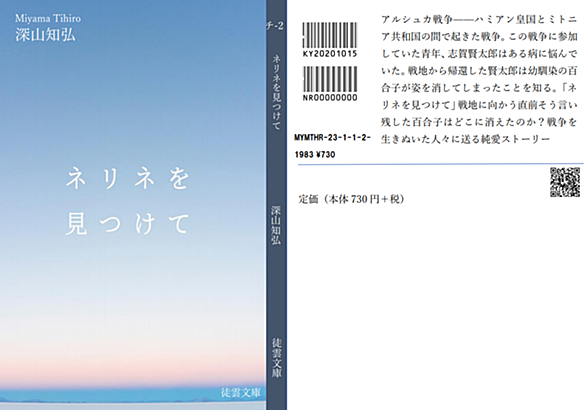Click the barcode number KY20201015
The image size is (586, 410).
(x=330, y=54)
